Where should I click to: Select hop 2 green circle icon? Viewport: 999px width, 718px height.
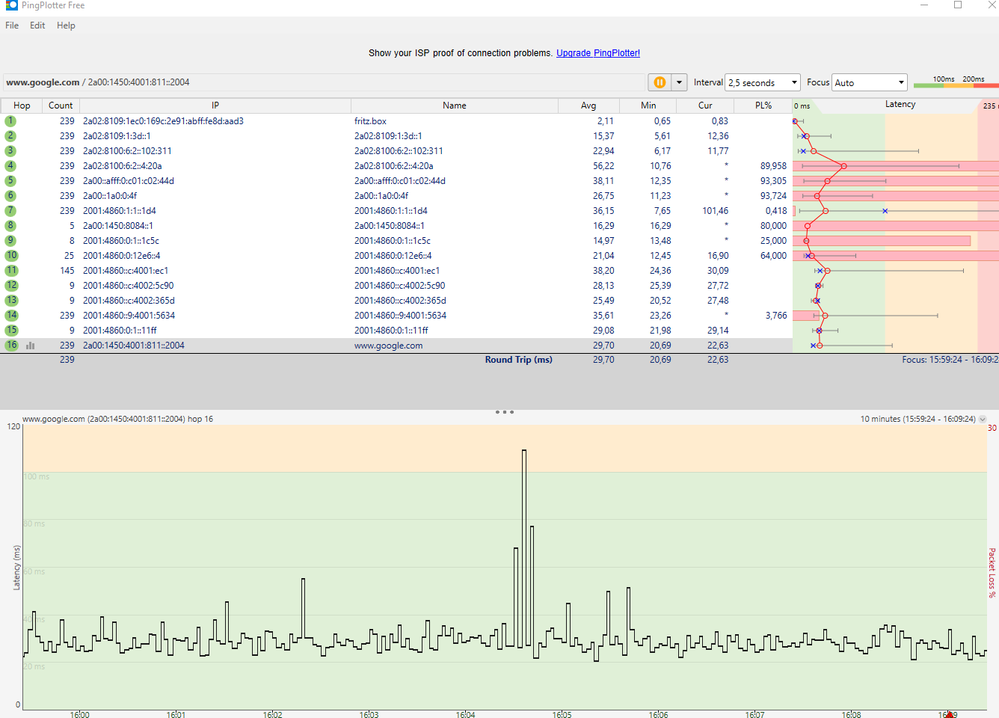pos(11,136)
